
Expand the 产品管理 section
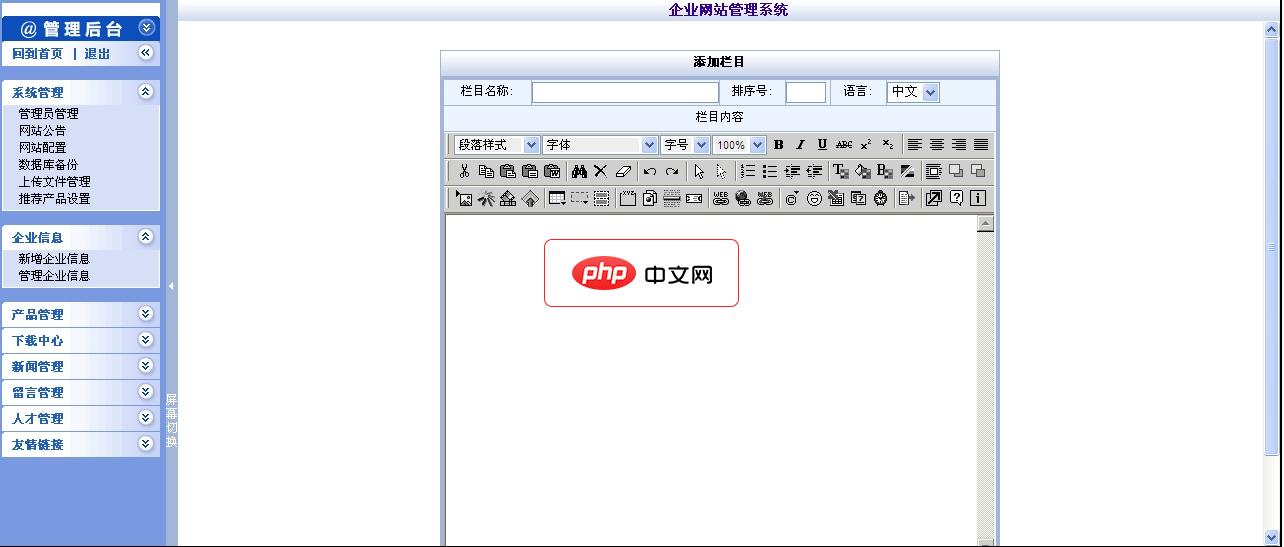click(x=145, y=313)
